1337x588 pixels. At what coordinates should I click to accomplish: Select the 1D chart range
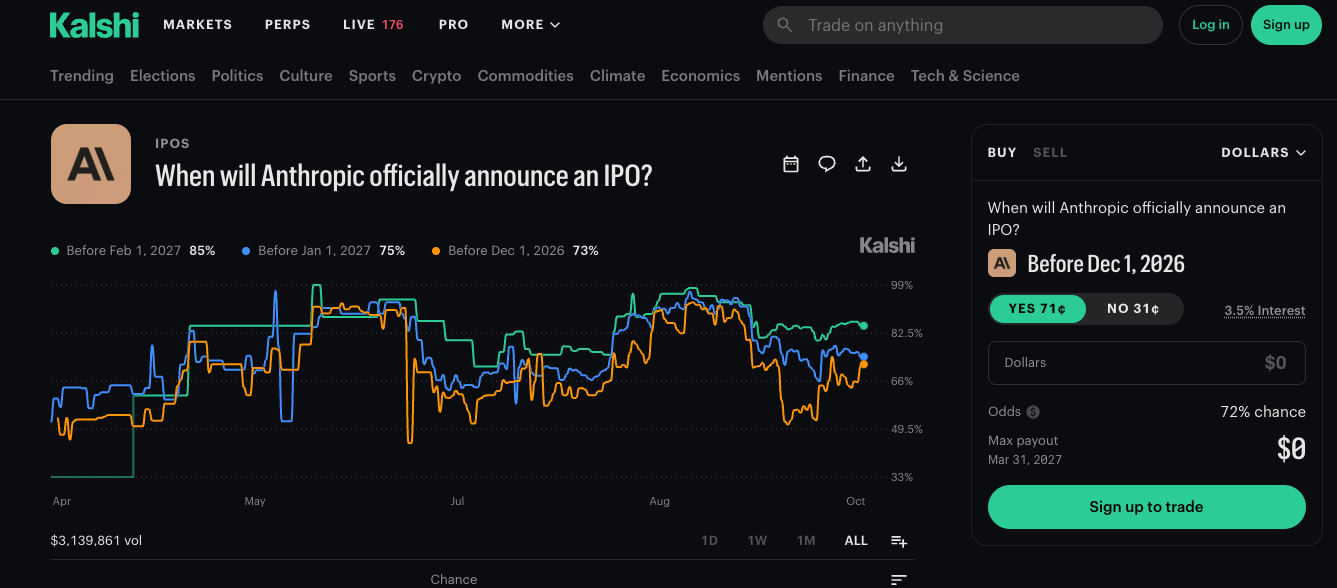709,541
